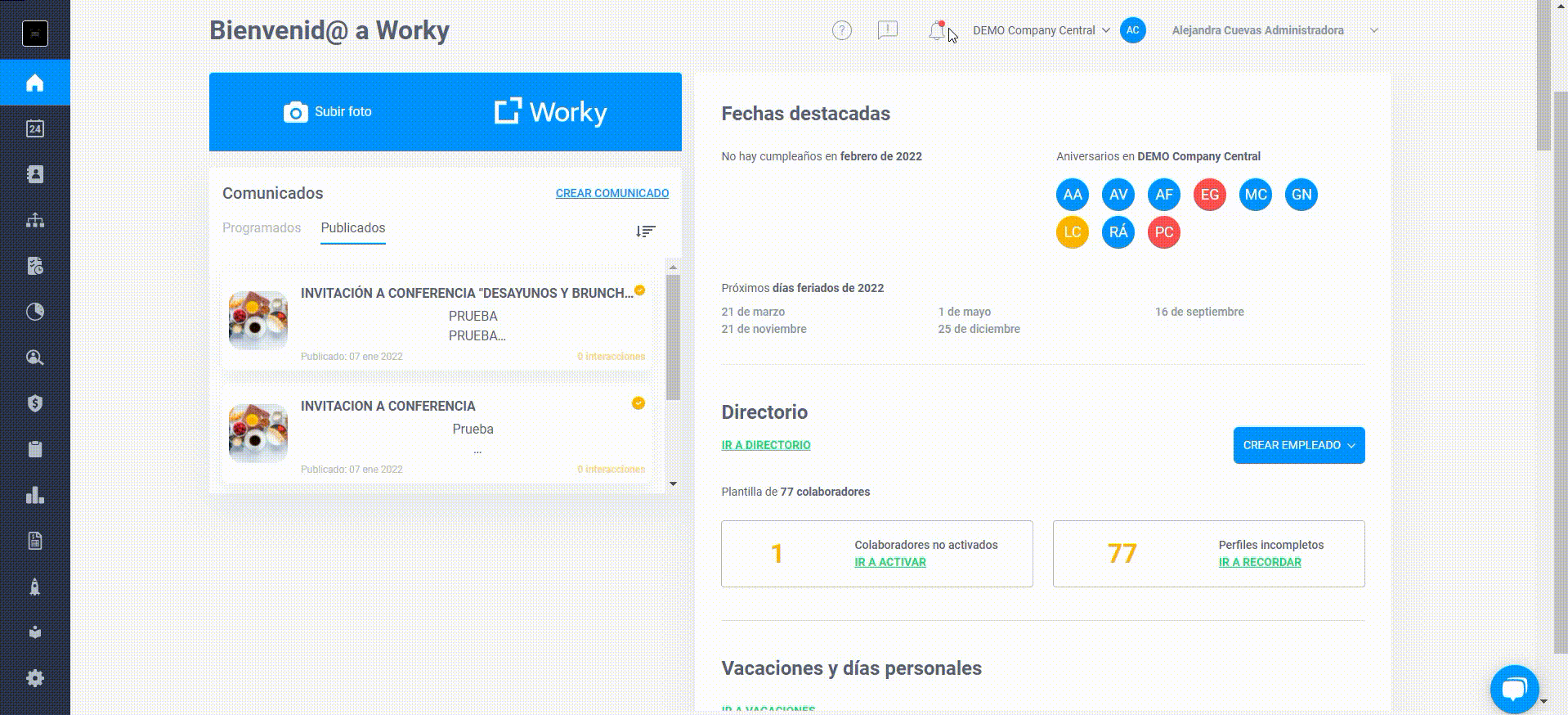This screenshot has width=1568, height=715.
Task: Click "16 de septiembre" holiday date
Action: 1199,312
